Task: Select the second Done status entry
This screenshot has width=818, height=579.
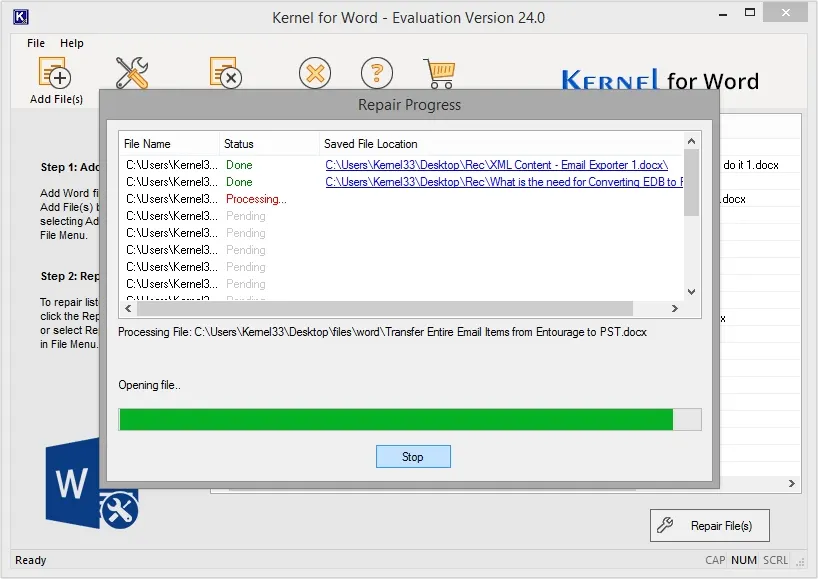Action: click(239, 182)
